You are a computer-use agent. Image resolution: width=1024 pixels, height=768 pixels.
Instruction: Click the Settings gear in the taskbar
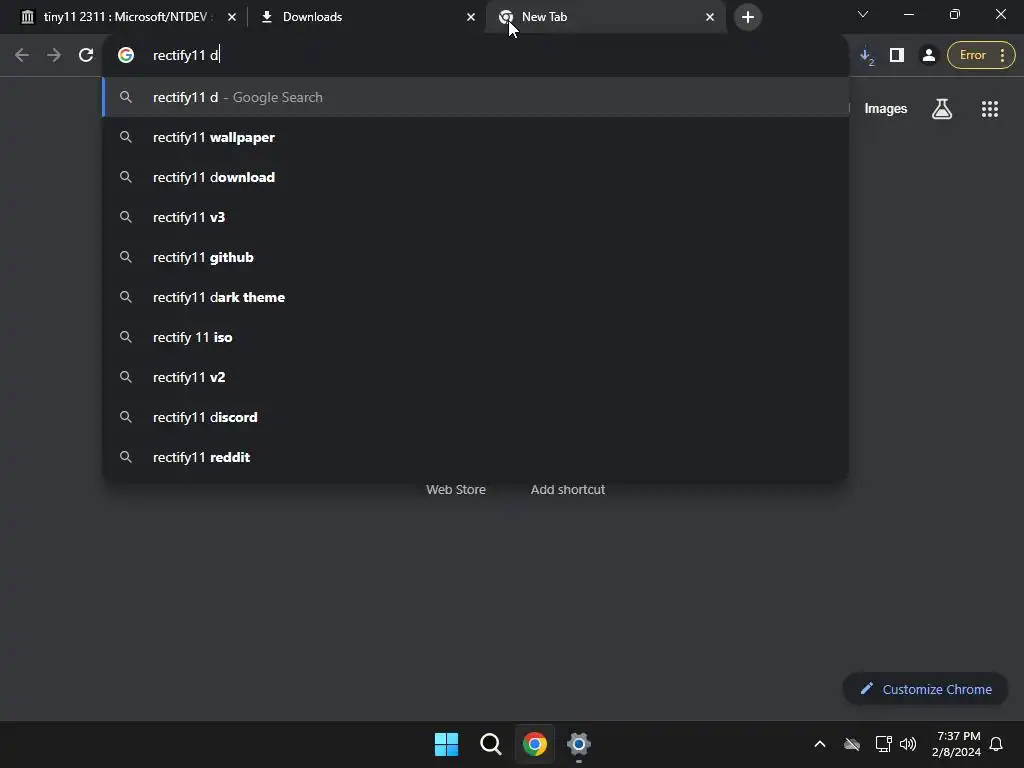point(579,744)
